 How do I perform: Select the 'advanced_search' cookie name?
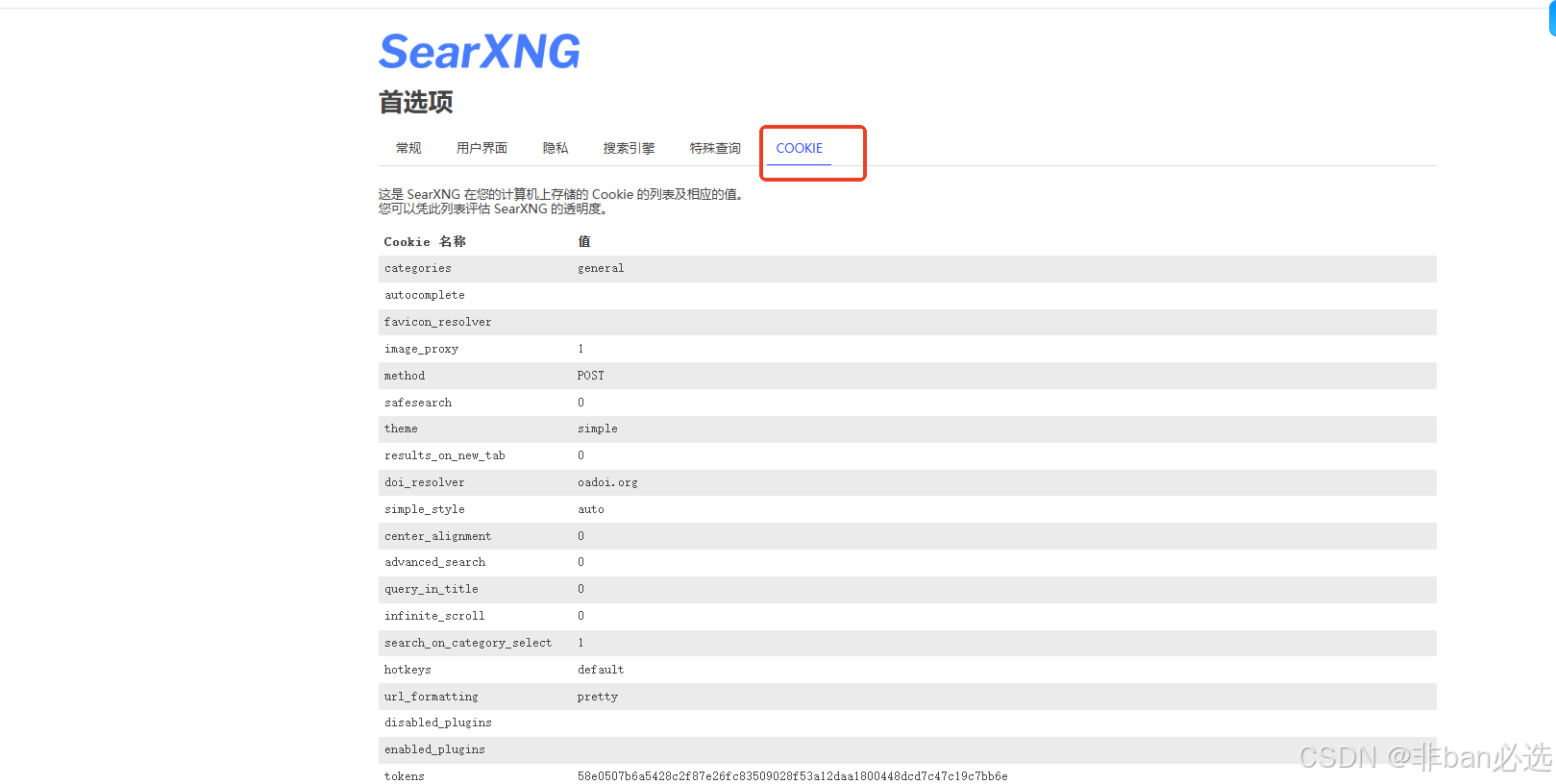tap(435, 563)
